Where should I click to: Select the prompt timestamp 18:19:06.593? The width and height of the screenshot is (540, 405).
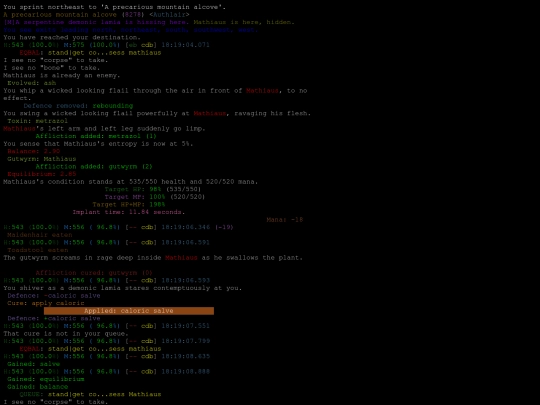pyautogui.click(x=185, y=280)
